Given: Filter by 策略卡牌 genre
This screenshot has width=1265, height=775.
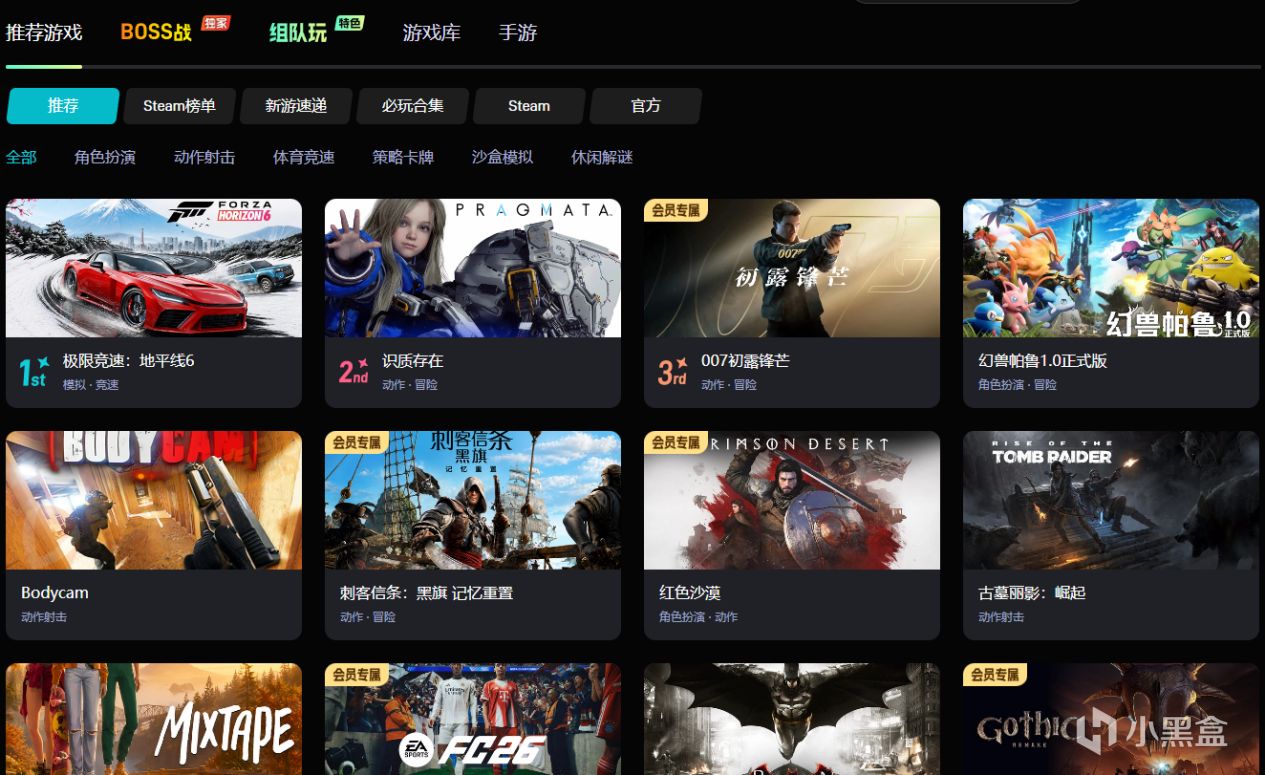Looking at the screenshot, I should pyautogui.click(x=403, y=157).
